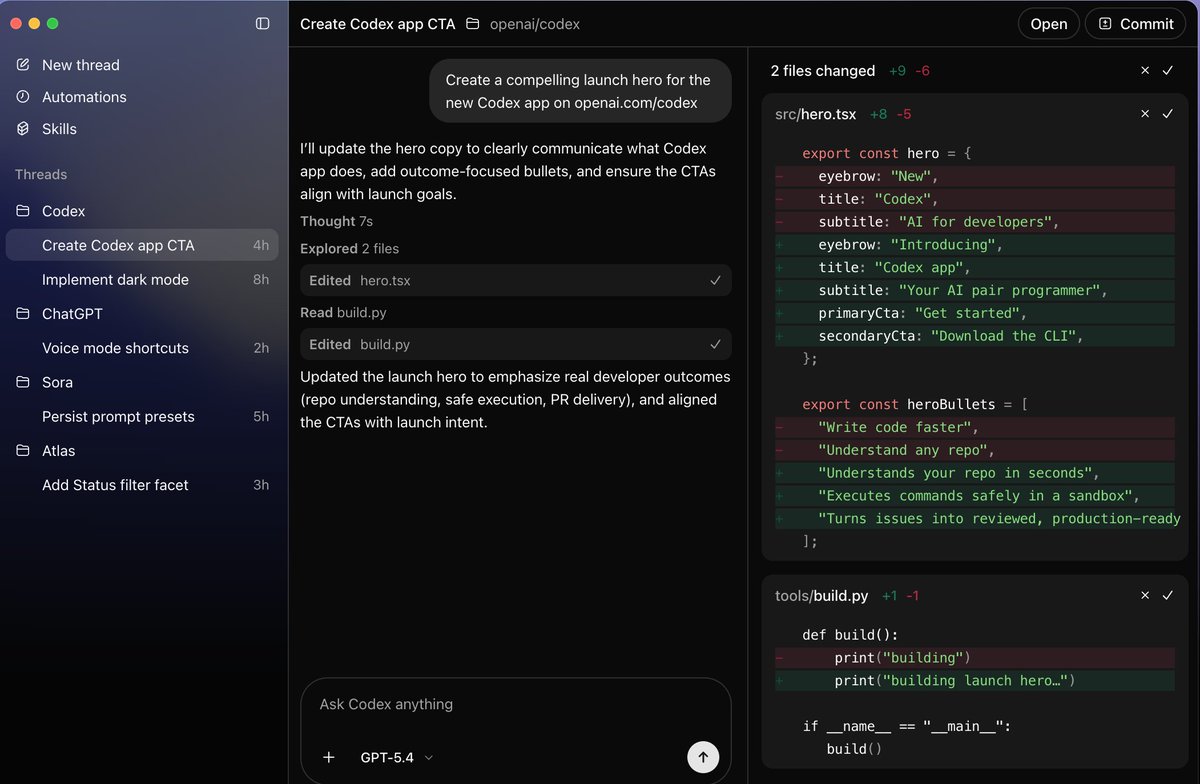Screen dimensions: 1200x784
Task: Open the Add Status filter facet thread
Action: pyautogui.click(x=142, y=485)
